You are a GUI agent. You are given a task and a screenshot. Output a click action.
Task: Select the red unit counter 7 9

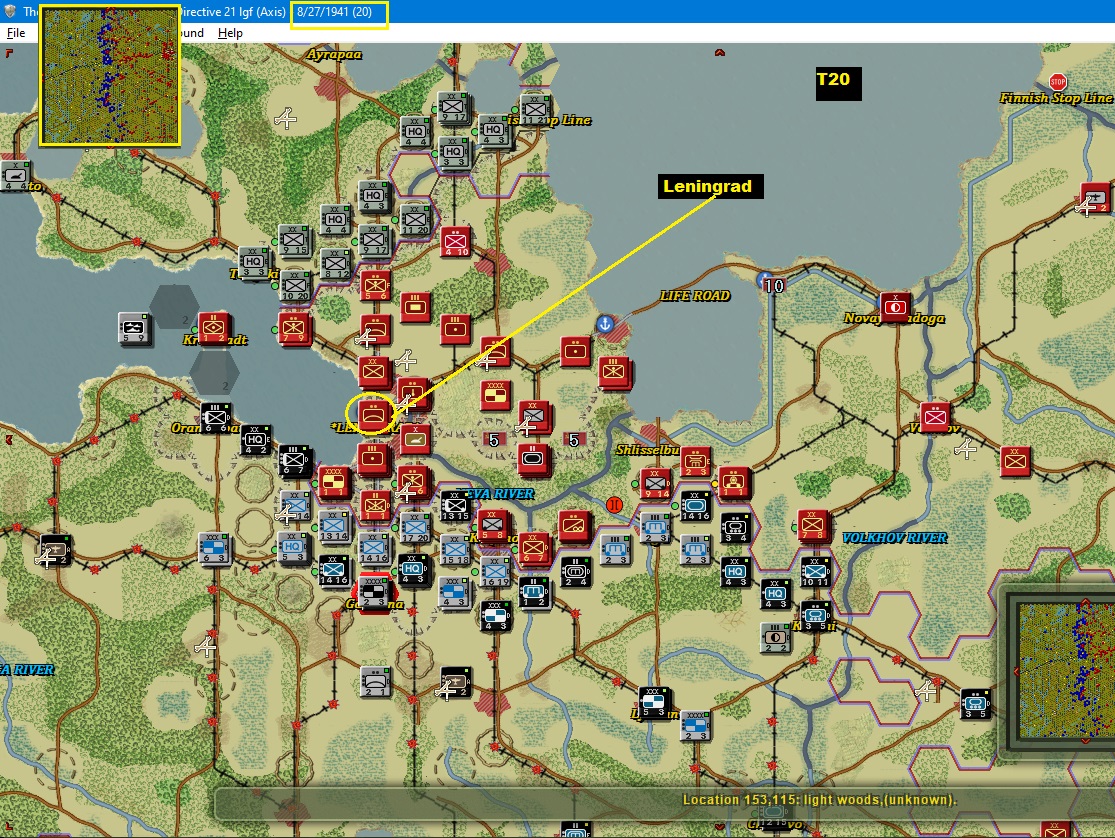[x=294, y=328]
